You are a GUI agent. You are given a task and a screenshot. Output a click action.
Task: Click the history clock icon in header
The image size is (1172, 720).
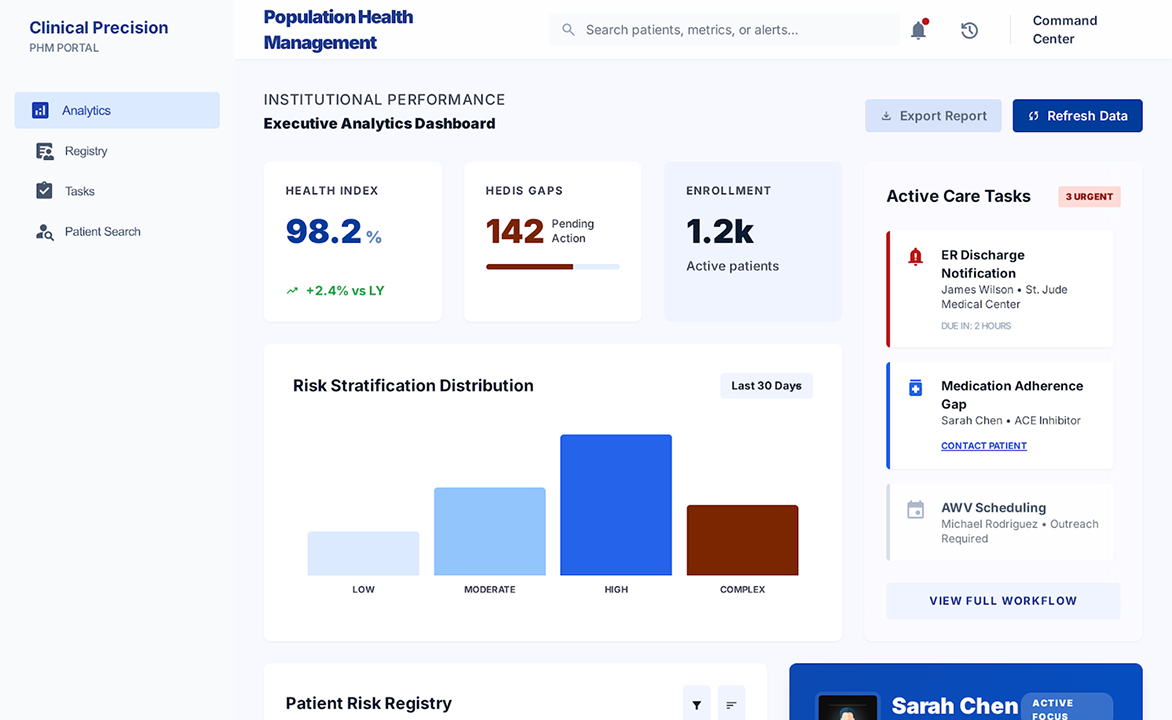[x=968, y=30]
